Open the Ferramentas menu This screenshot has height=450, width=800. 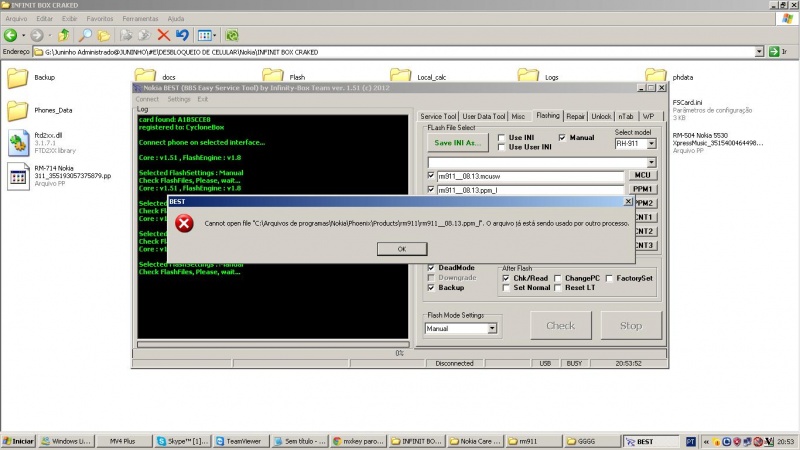click(x=140, y=18)
